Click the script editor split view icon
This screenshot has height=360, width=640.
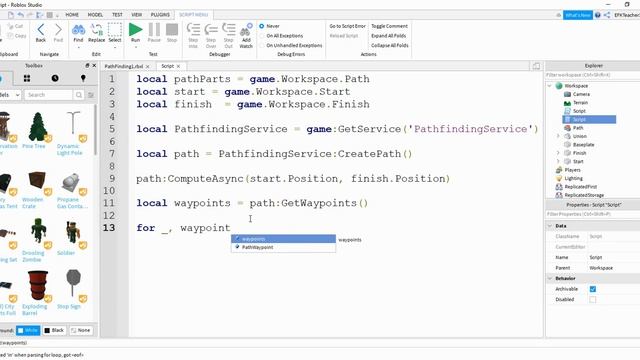(x=536, y=66)
